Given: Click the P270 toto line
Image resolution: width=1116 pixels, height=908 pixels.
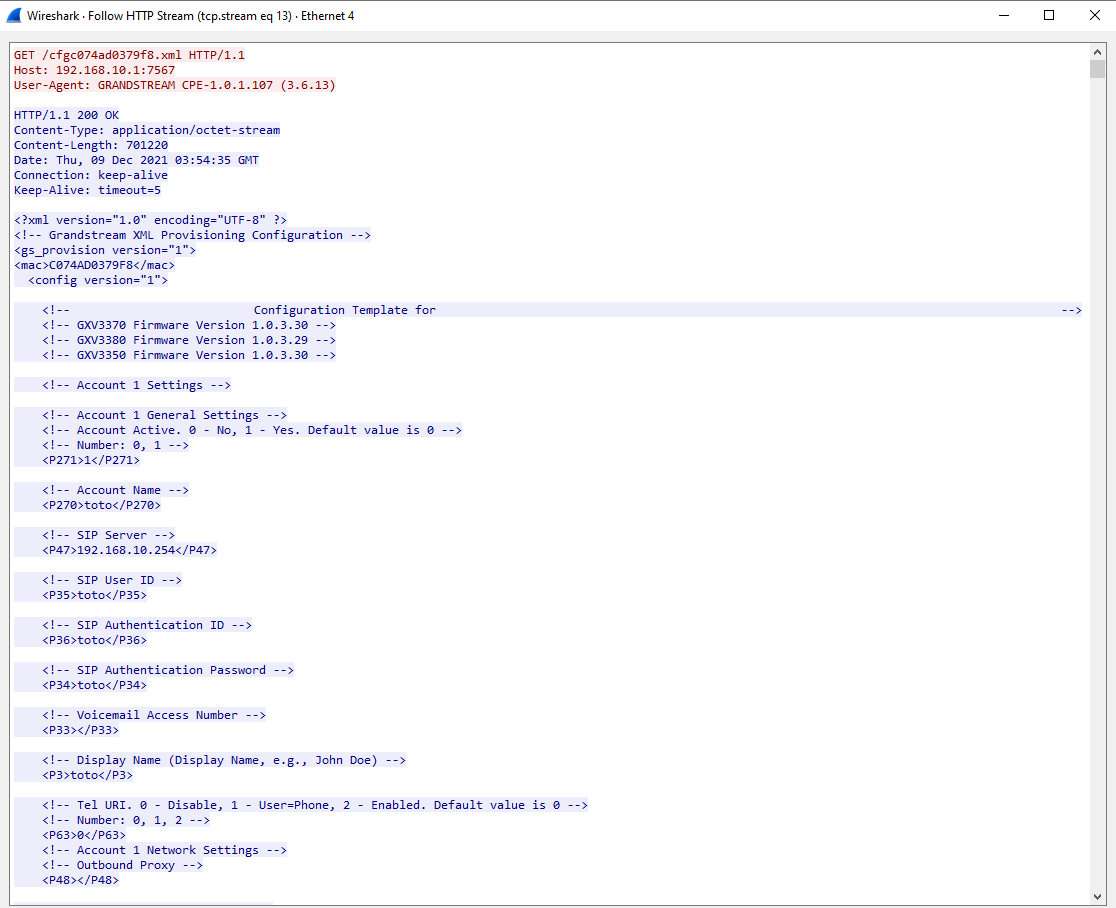Looking at the screenshot, I should tap(101, 505).
